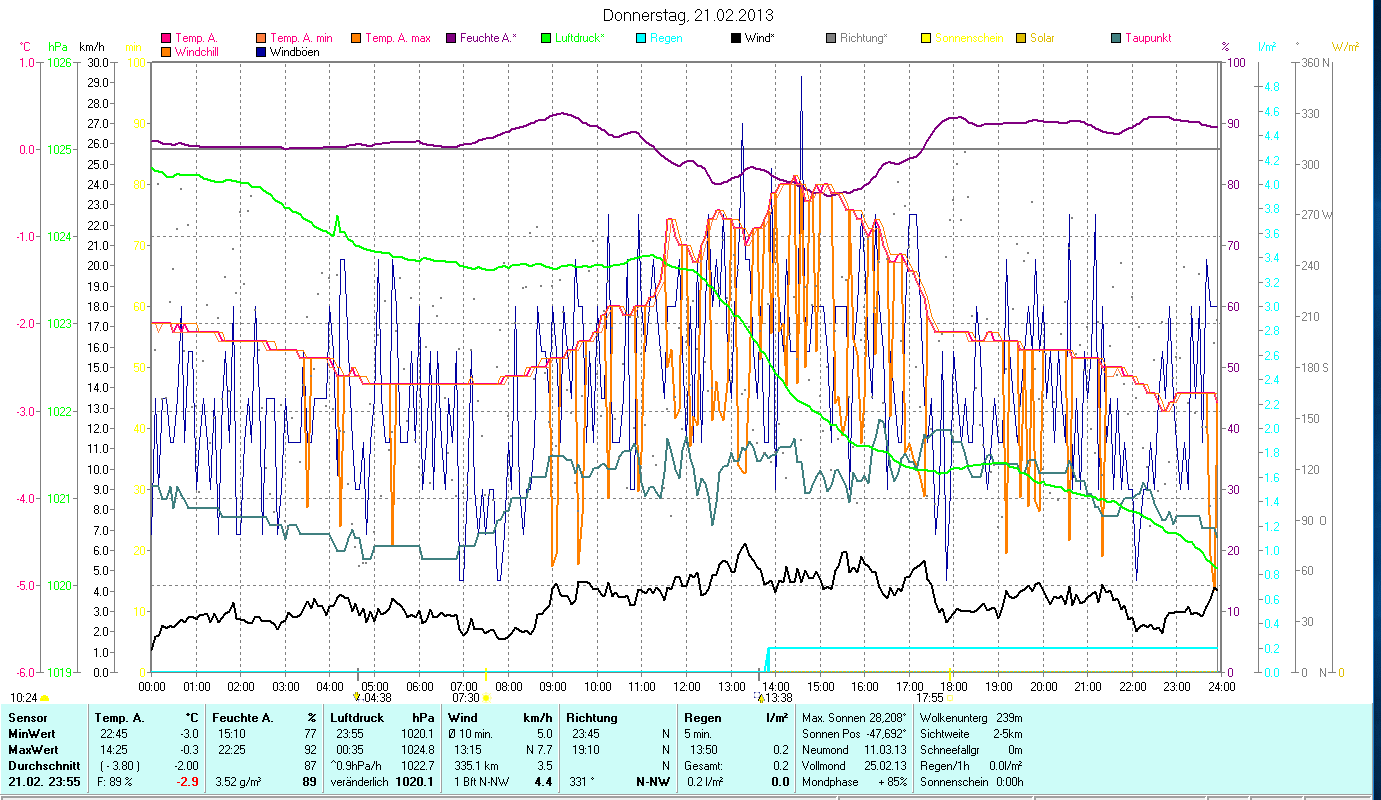Select the dark blue Windböen legend square

coord(261,51)
